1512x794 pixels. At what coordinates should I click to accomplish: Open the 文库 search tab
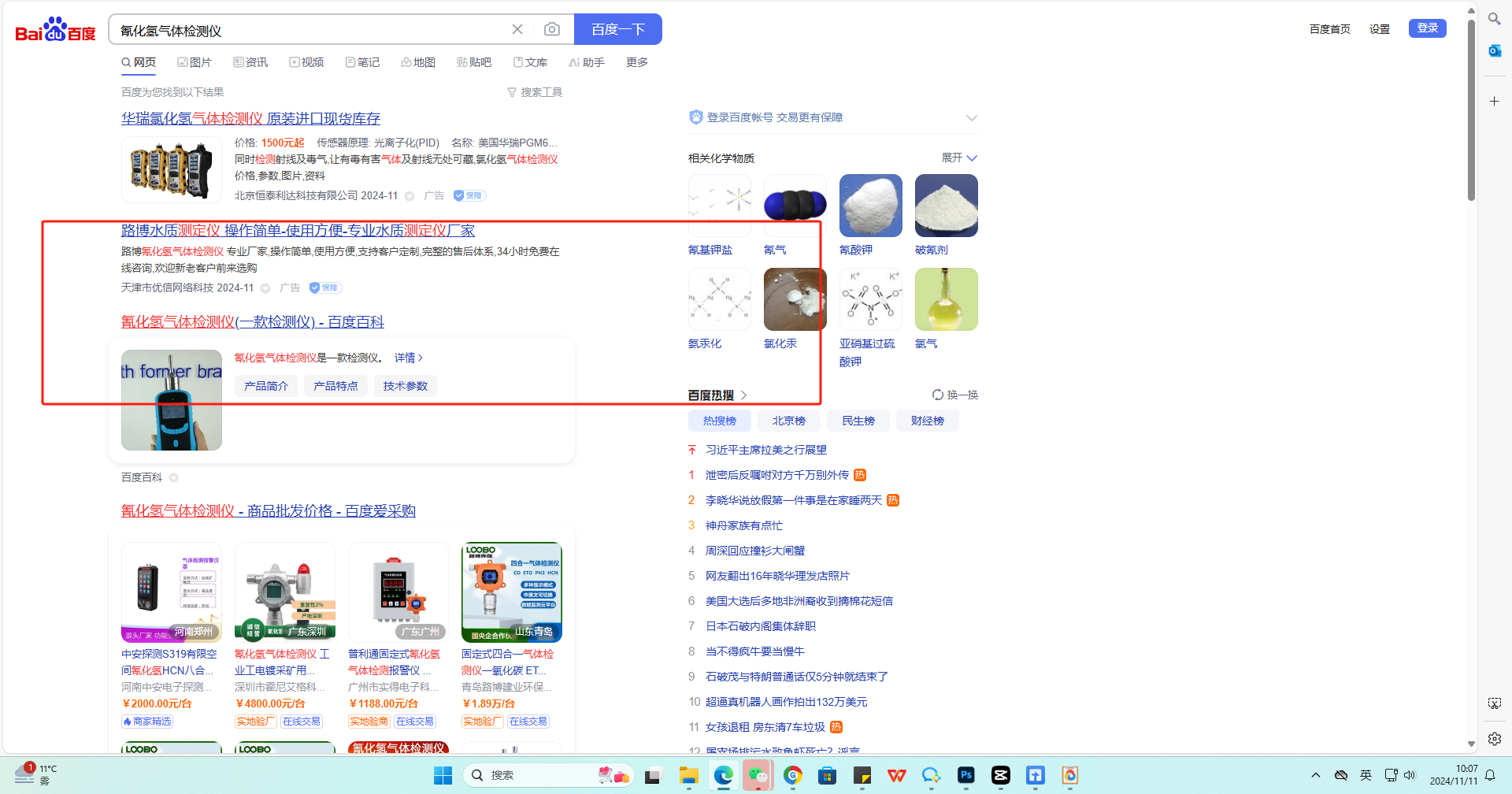[530, 62]
